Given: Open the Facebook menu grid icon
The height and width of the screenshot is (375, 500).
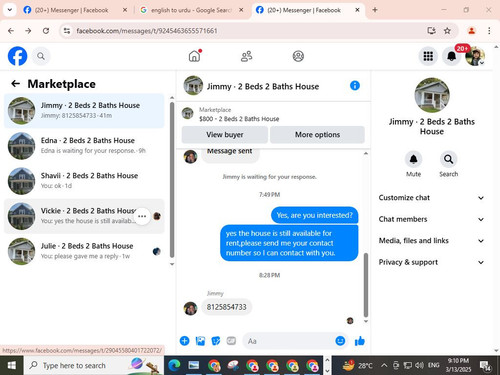Looking at the screenshot, I should [428, 56].
